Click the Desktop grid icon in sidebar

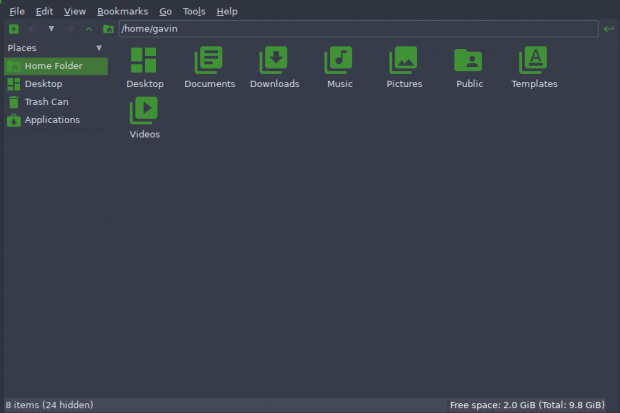(x=14, y=84)
